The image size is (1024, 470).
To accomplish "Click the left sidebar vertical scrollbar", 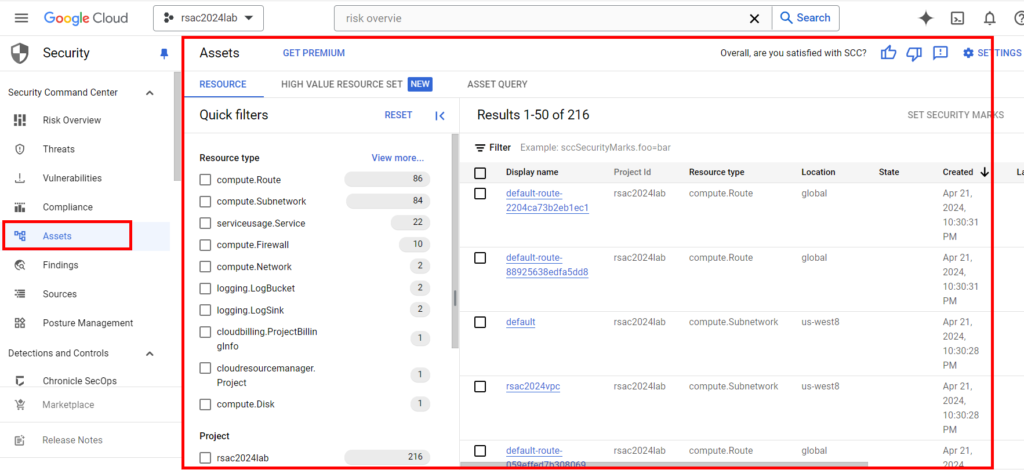I will point(176,127).
